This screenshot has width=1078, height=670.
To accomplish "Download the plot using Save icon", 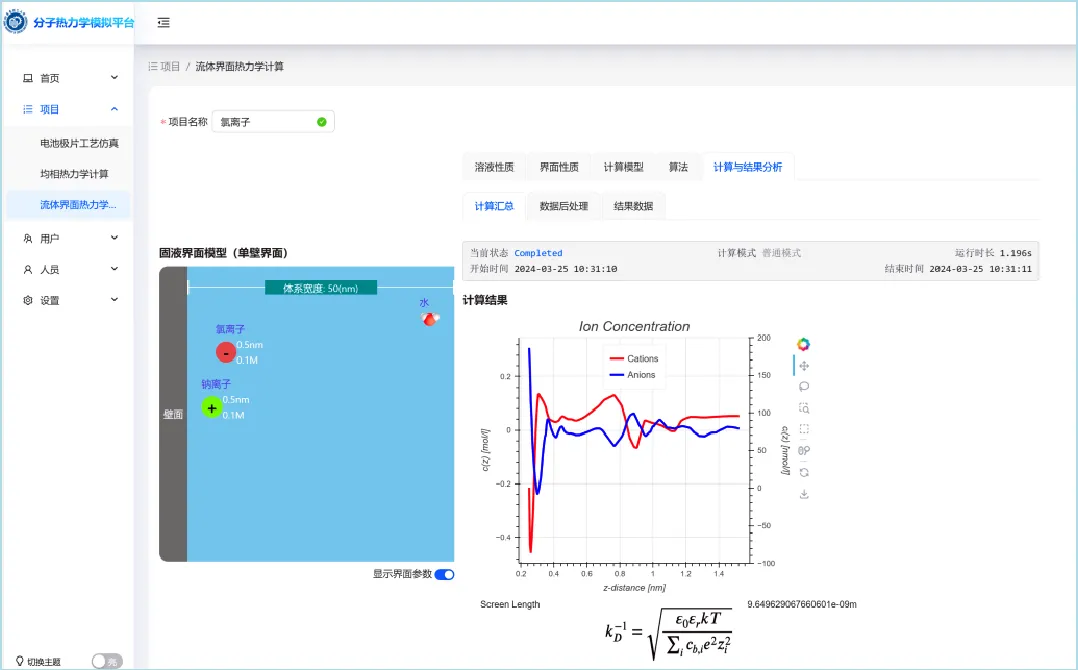I will [x=803, y=493].
